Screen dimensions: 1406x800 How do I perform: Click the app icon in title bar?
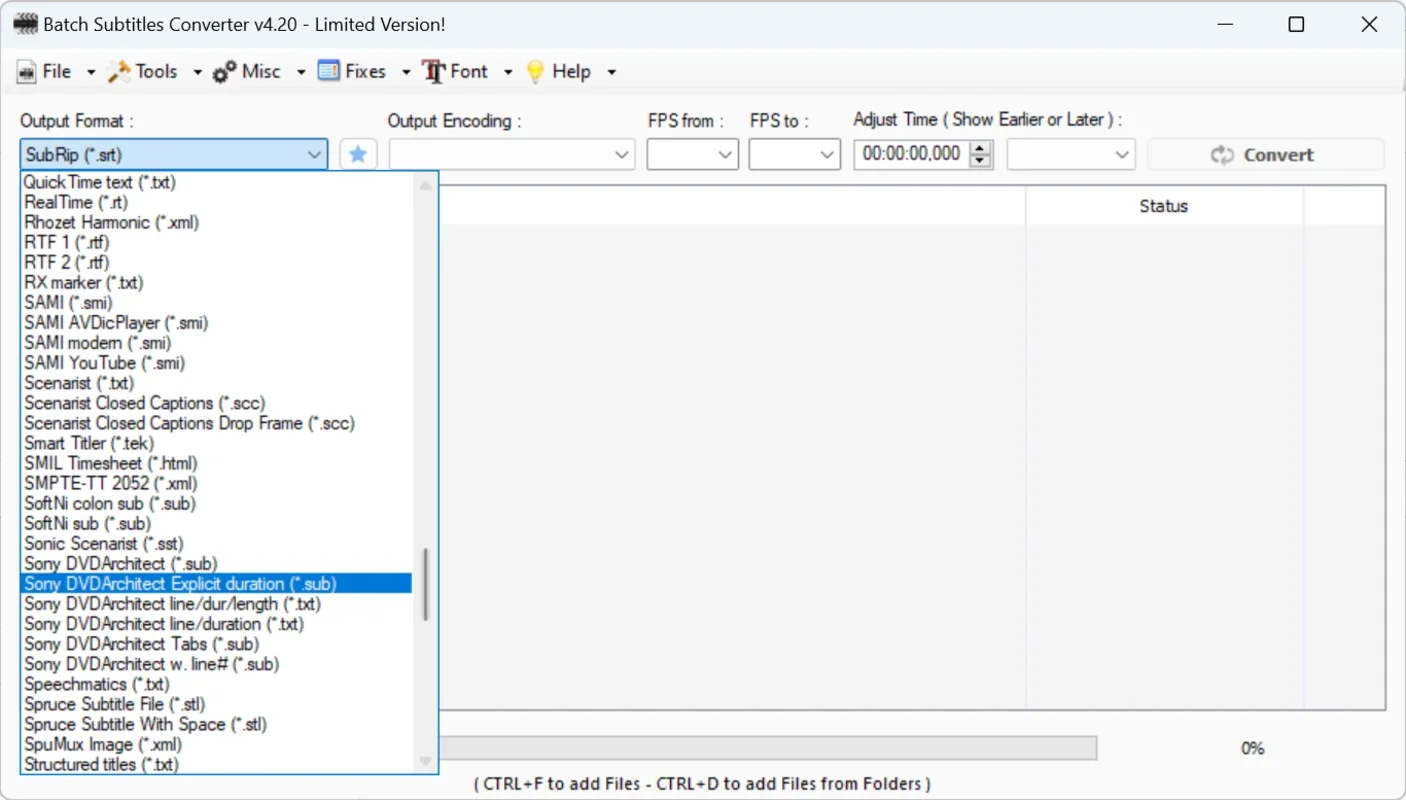pos(25,25)
